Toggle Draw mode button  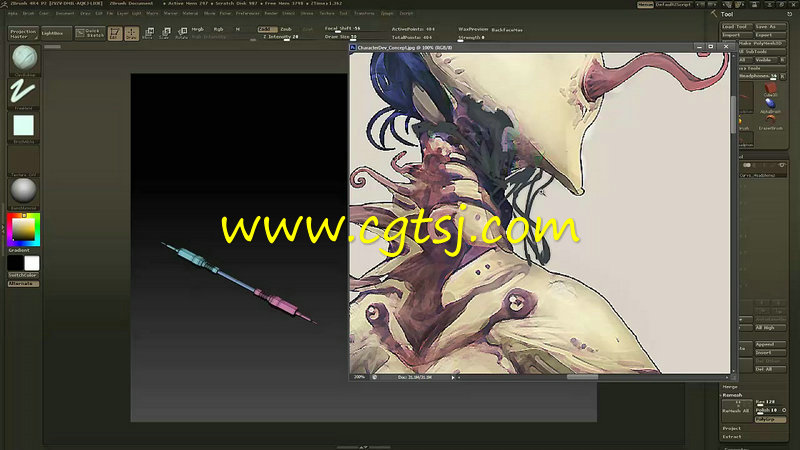tap(132, 33)
